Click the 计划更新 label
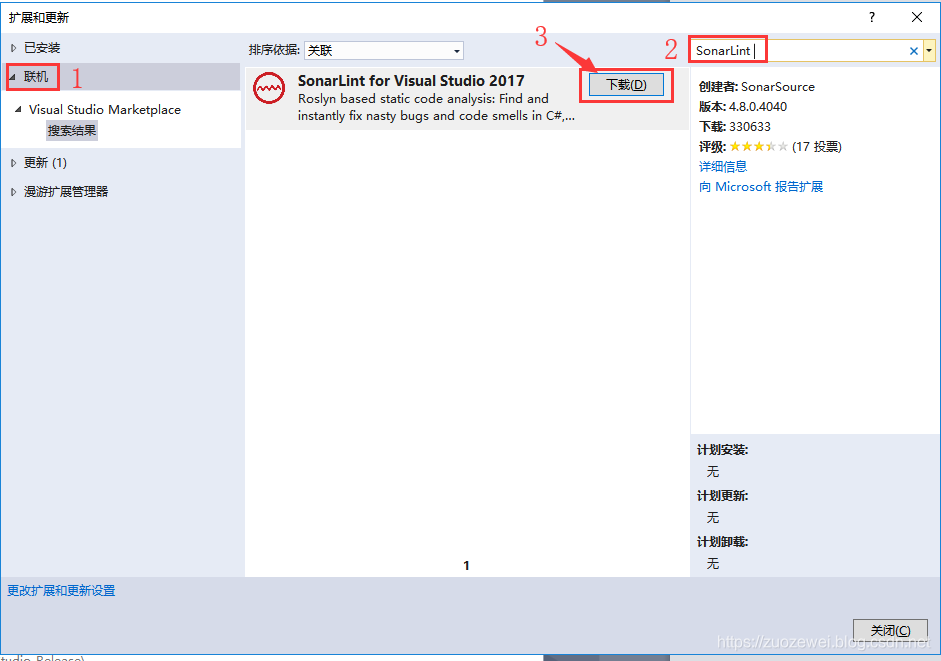 723,496
